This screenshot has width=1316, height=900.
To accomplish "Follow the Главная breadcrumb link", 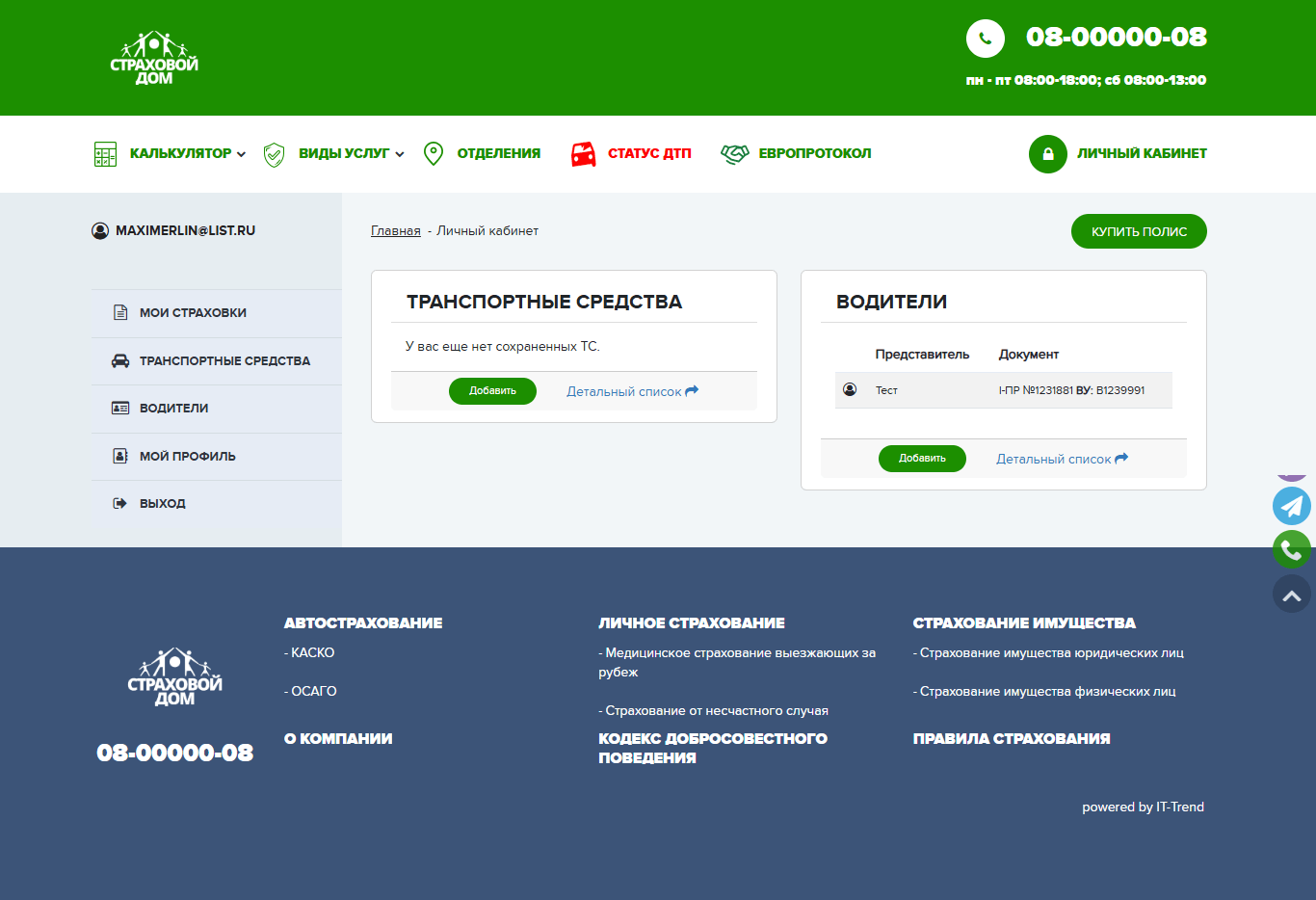I will point(396,231).
